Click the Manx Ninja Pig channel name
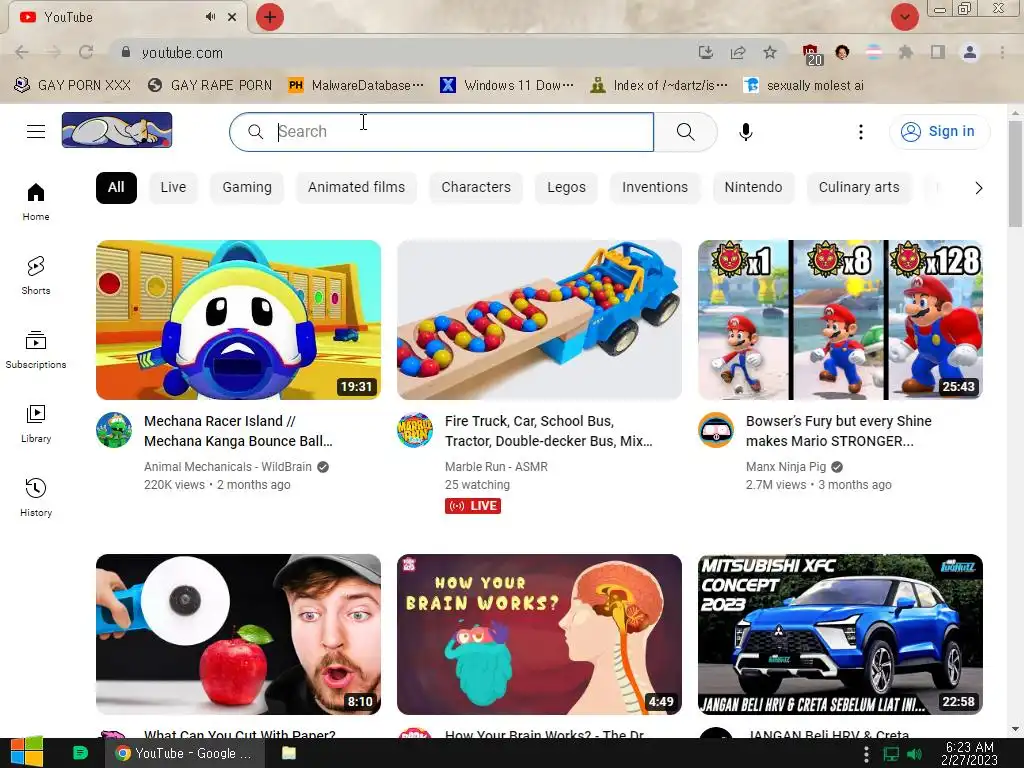Image resolution: width=1024 pixels, height=768 pixels. (x=786, y=467)
